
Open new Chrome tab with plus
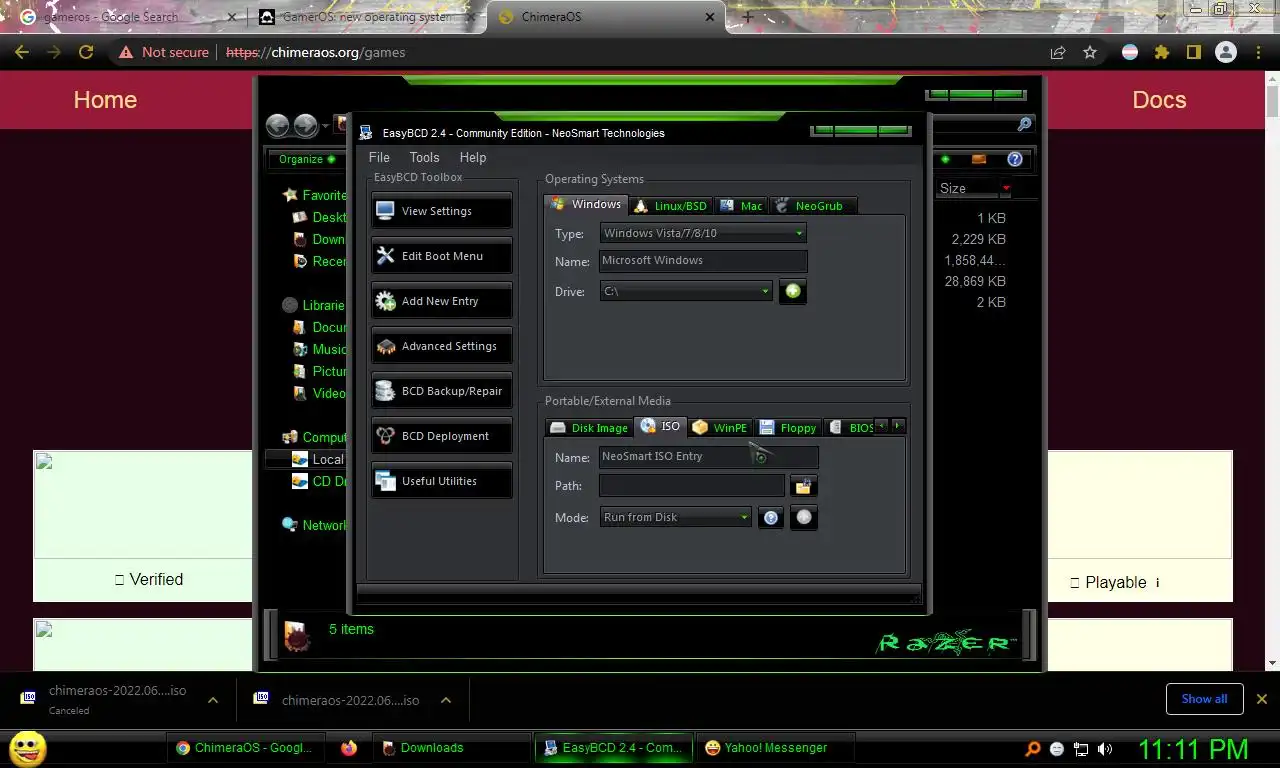click(x=747, y=17)
